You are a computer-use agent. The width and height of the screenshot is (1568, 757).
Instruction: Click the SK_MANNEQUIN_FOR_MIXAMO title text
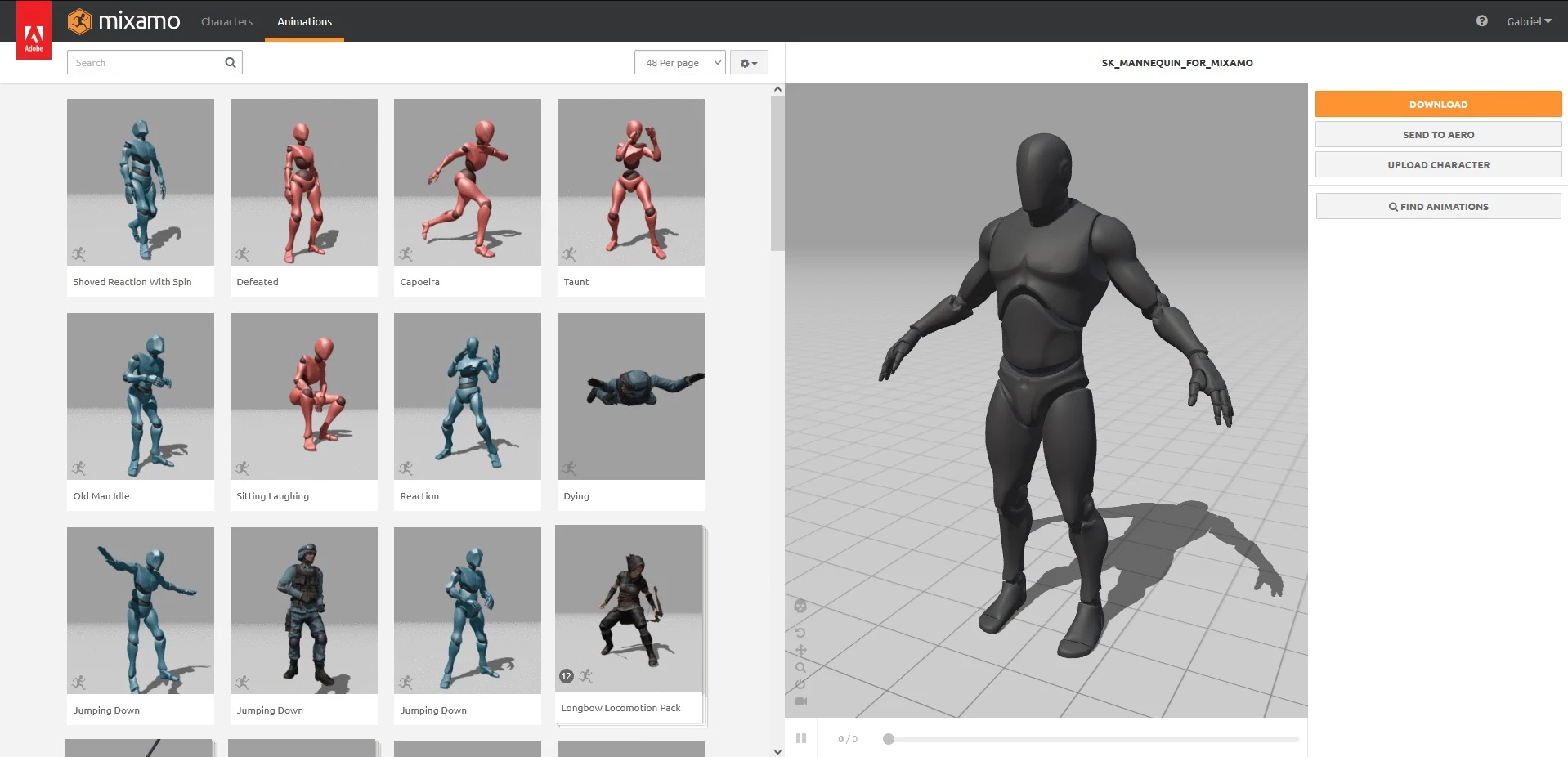click(x=1177, y=63)
